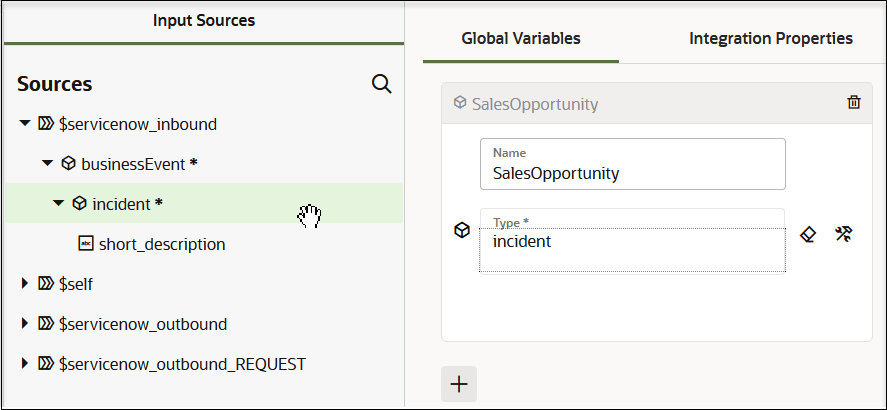Open the Integration Properties tab
The width and height of the screenshot is (887, 410).
770,39
